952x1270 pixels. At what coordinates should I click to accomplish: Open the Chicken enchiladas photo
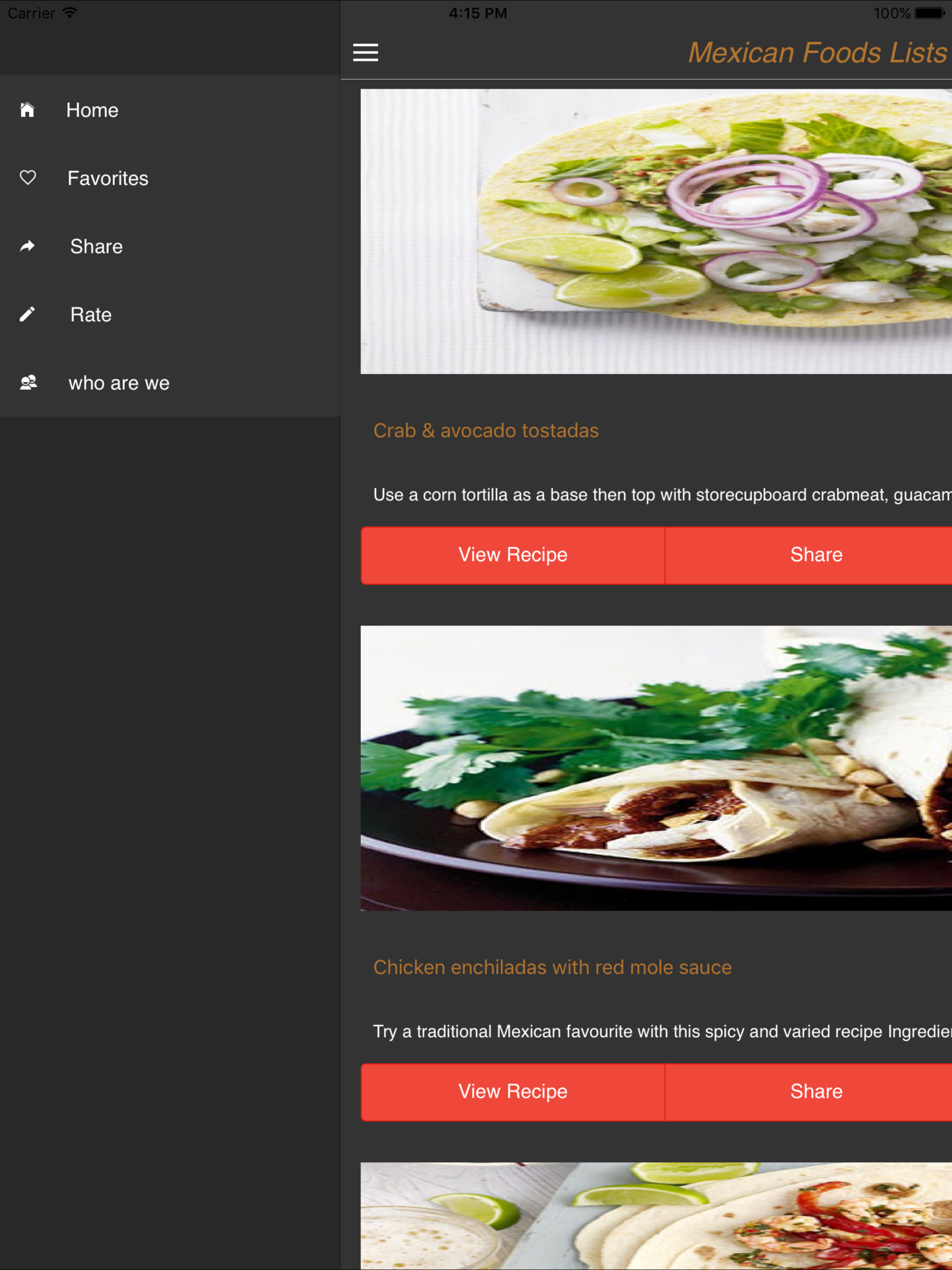(x=656, y=768)
